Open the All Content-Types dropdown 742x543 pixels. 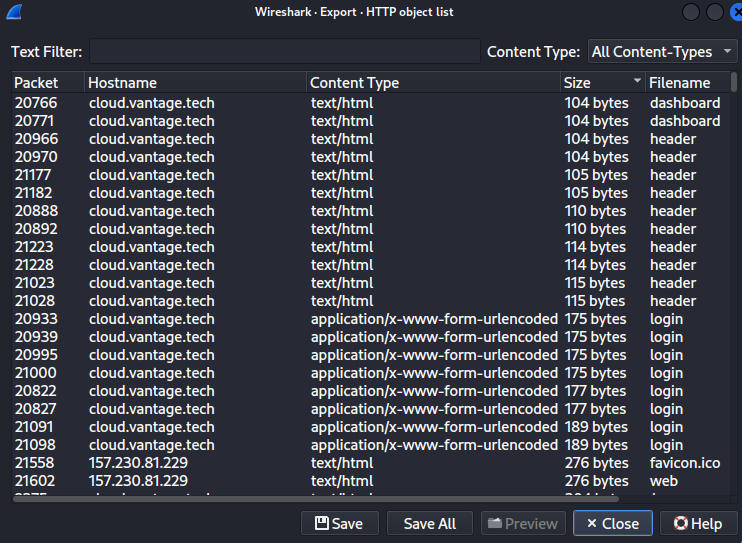(662, 51)
